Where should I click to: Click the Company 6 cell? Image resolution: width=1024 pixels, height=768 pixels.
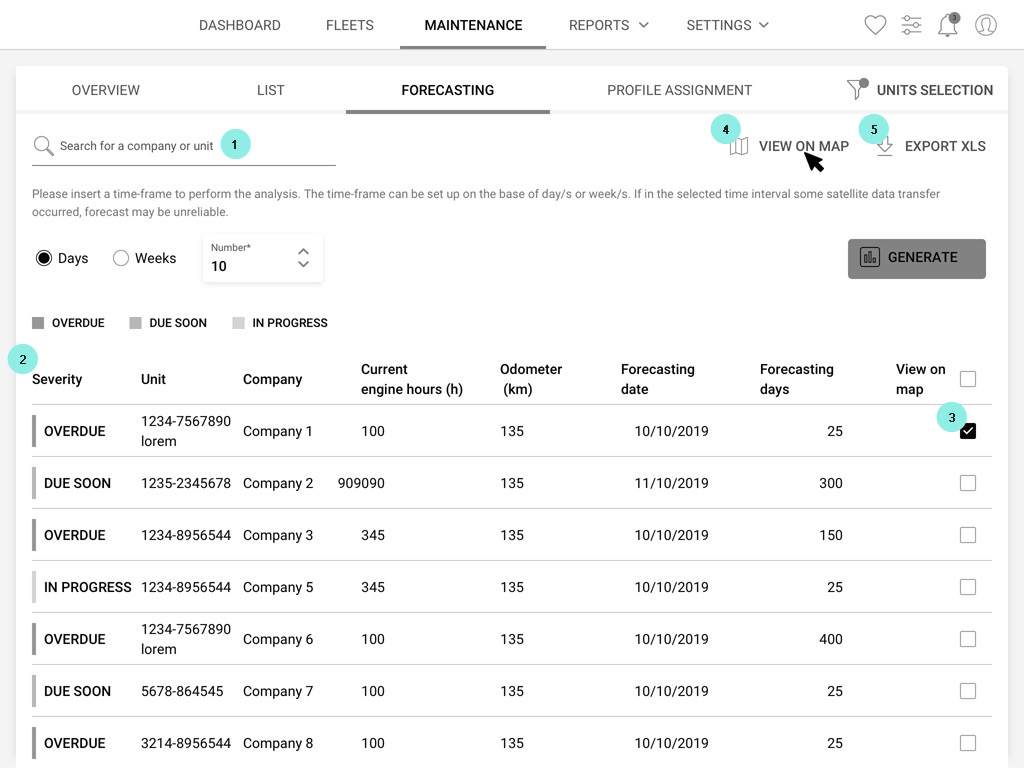278,639
